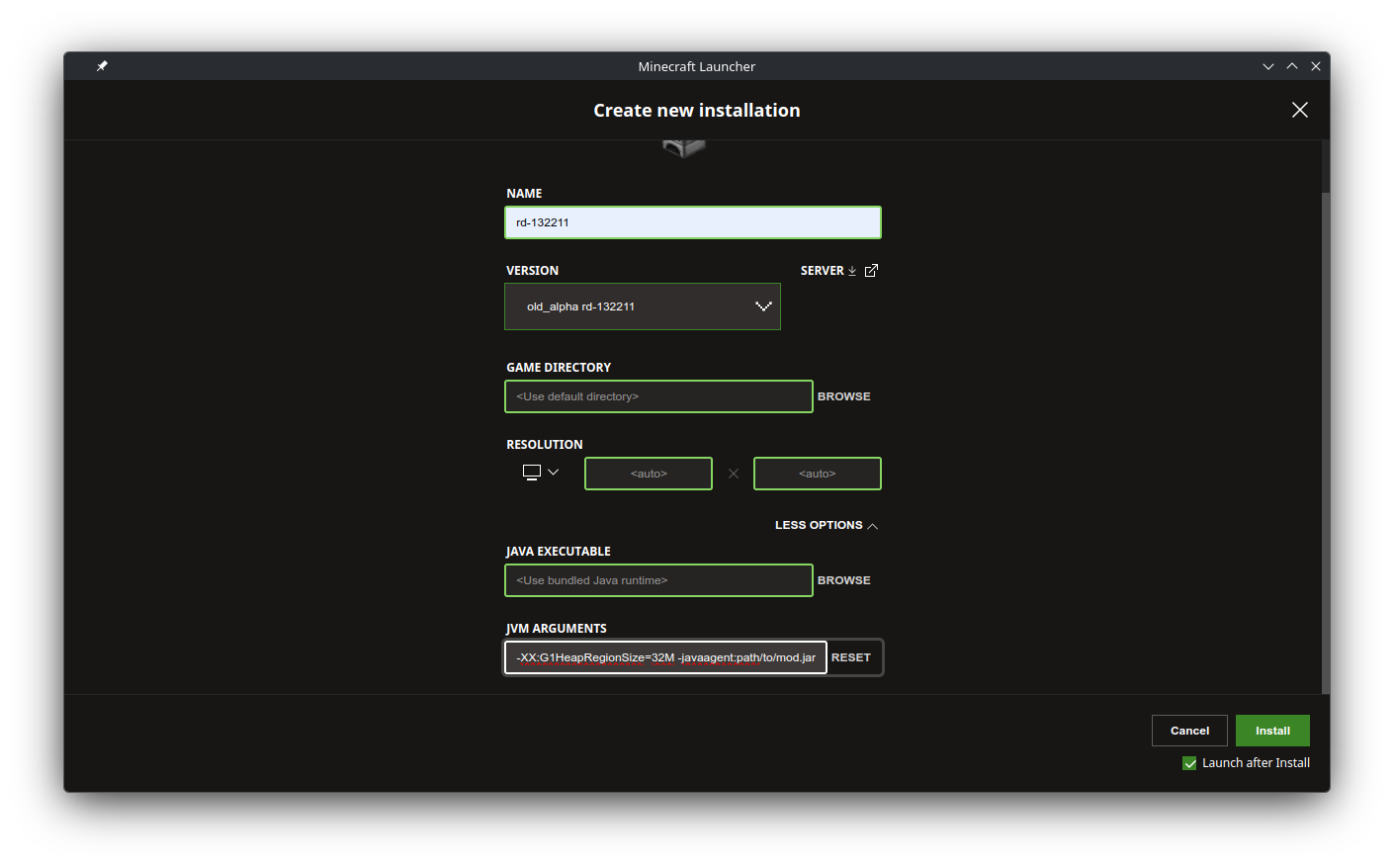
Task: Maximize the Minecraft Launcher window
Action: click(1292, 66)
